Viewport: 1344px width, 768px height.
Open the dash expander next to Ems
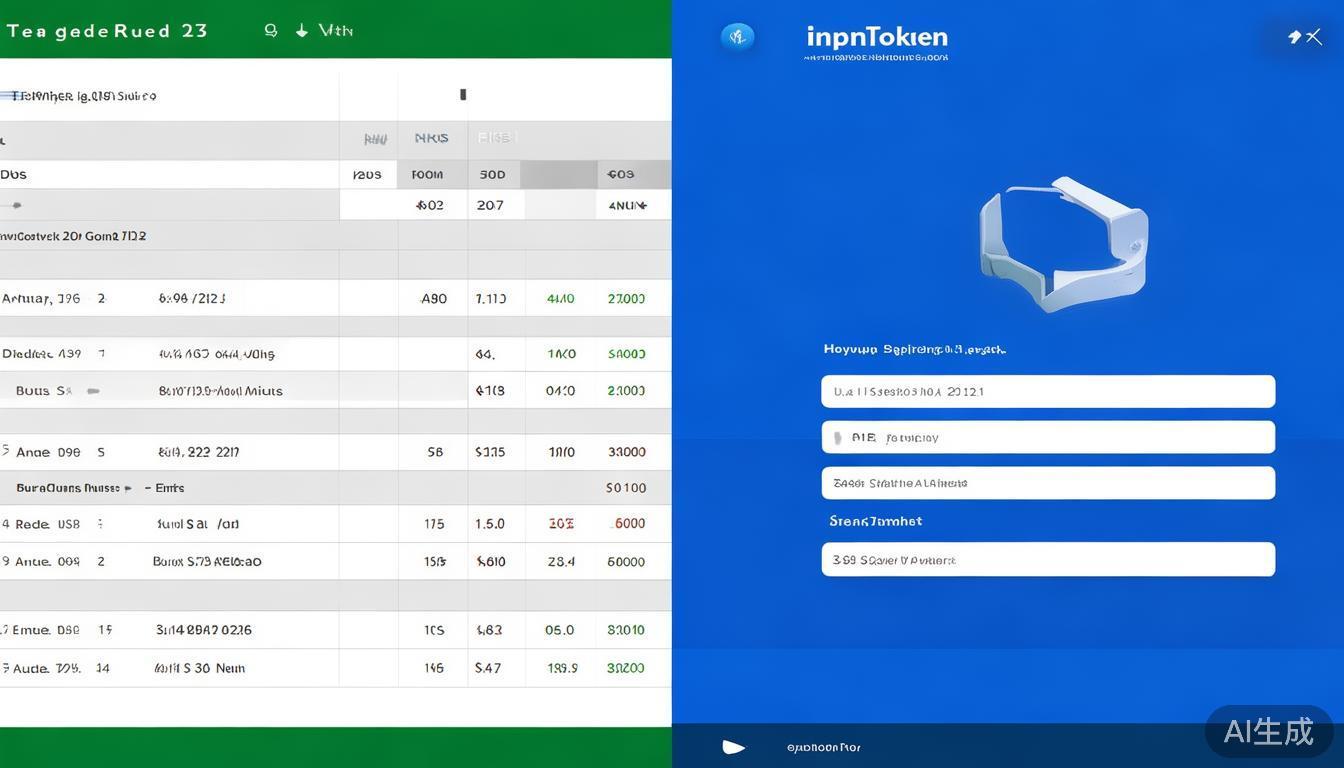coord(148,488)
